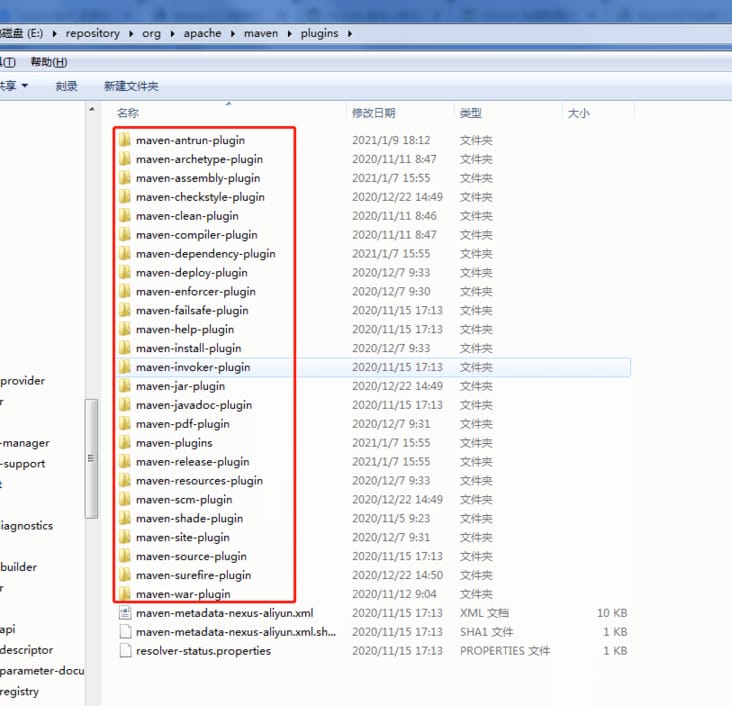Expand the arrow after repository breadcrumb

(x=131, y=34)
